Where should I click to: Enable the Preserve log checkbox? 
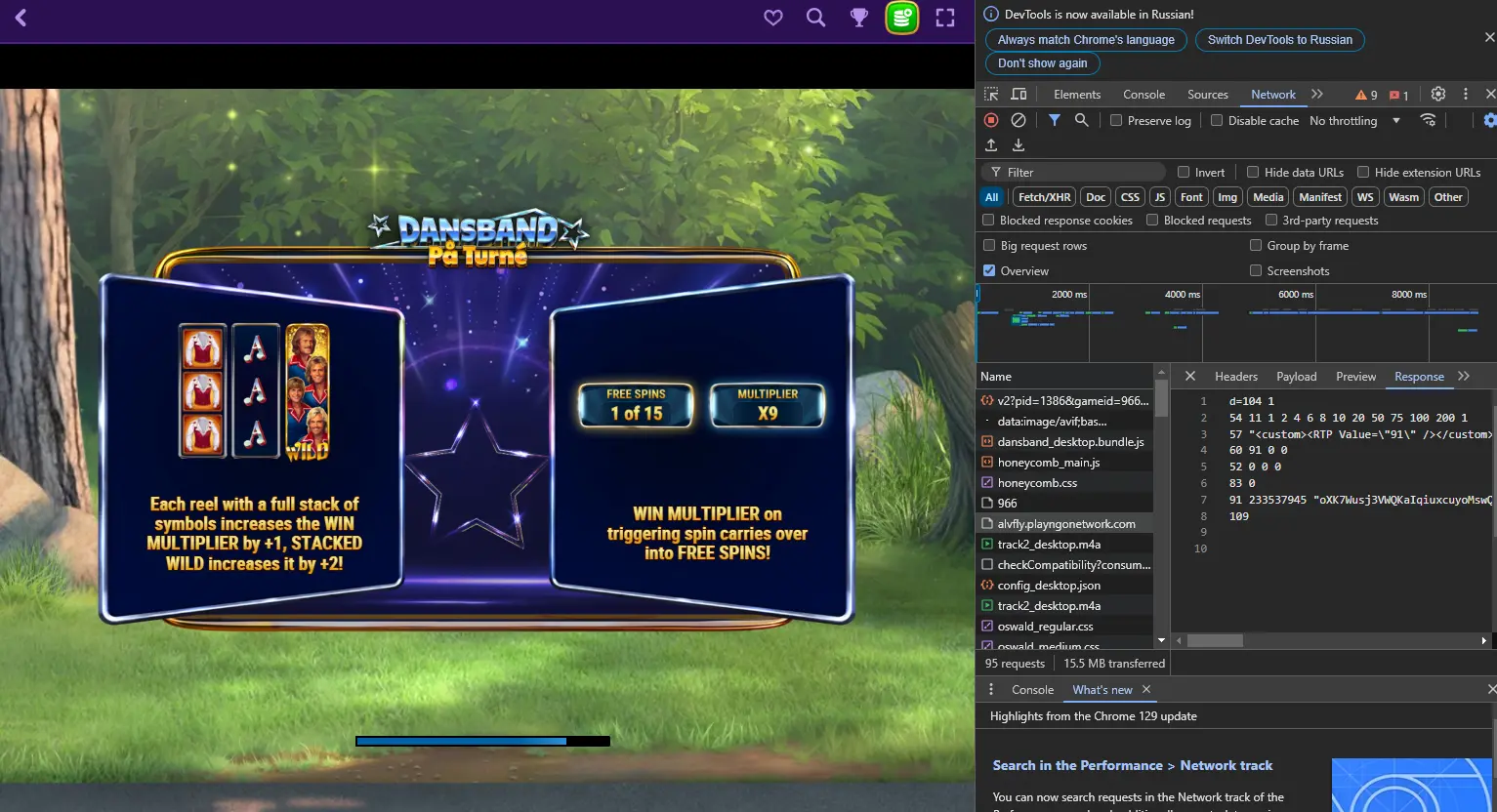click(x=1116, y=120)
